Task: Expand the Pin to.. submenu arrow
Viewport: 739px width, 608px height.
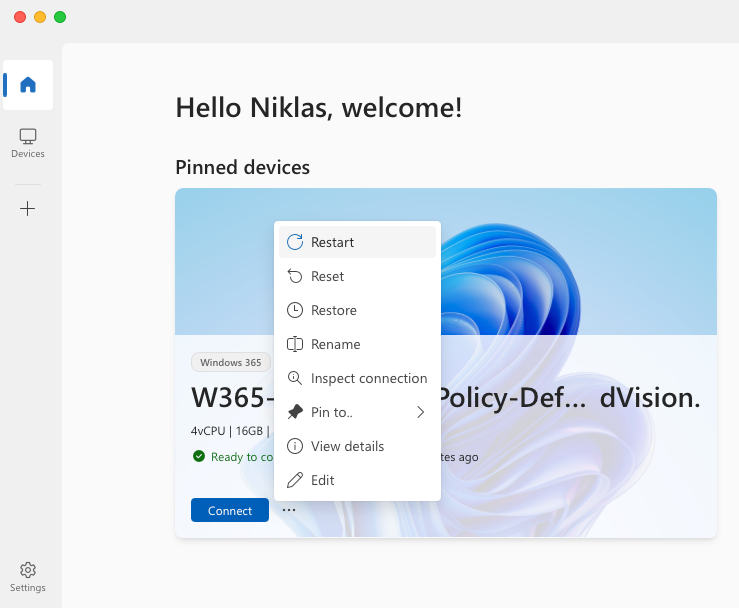Action: tap(420, 412)
